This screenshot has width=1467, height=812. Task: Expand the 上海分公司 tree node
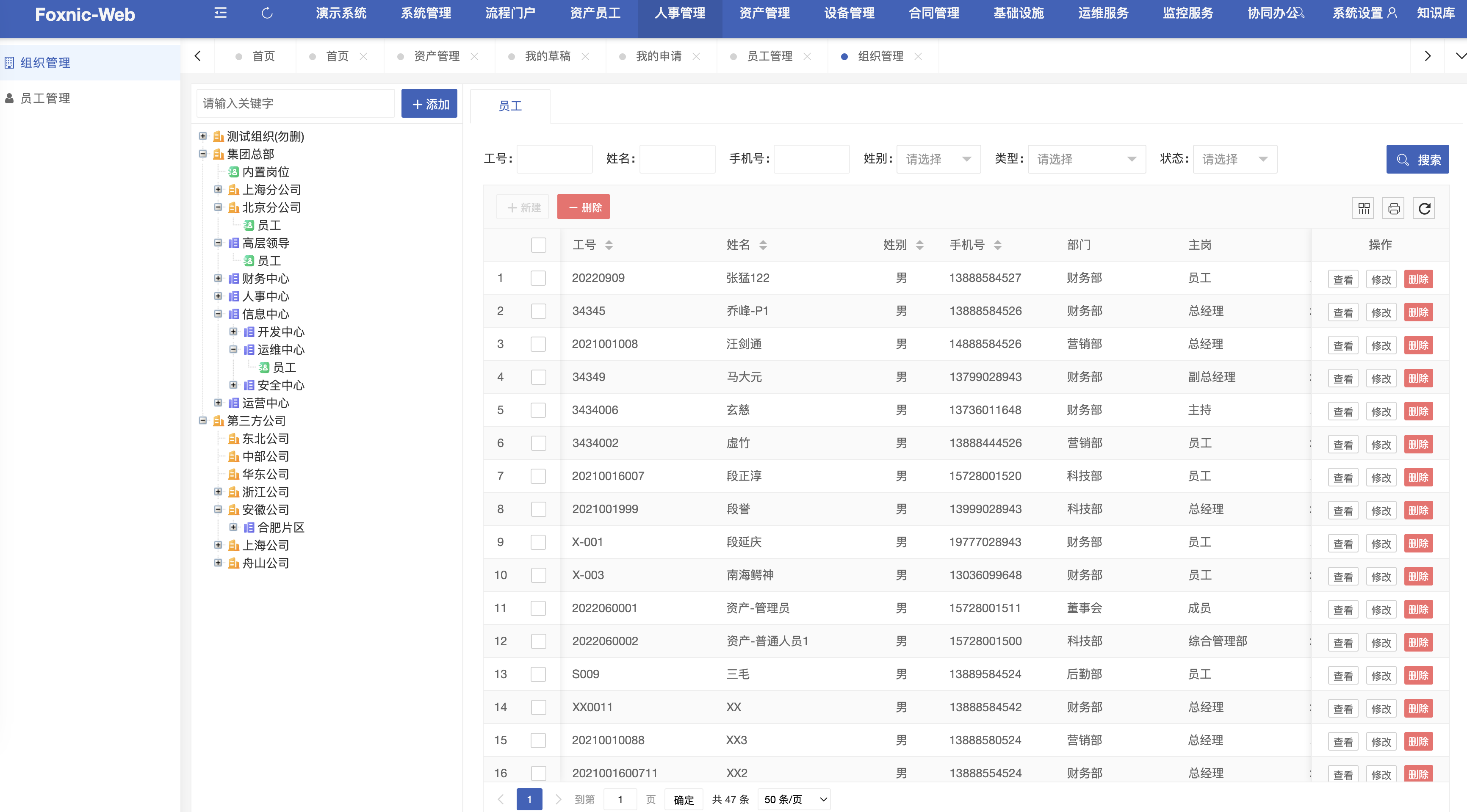tap(218, 190)
